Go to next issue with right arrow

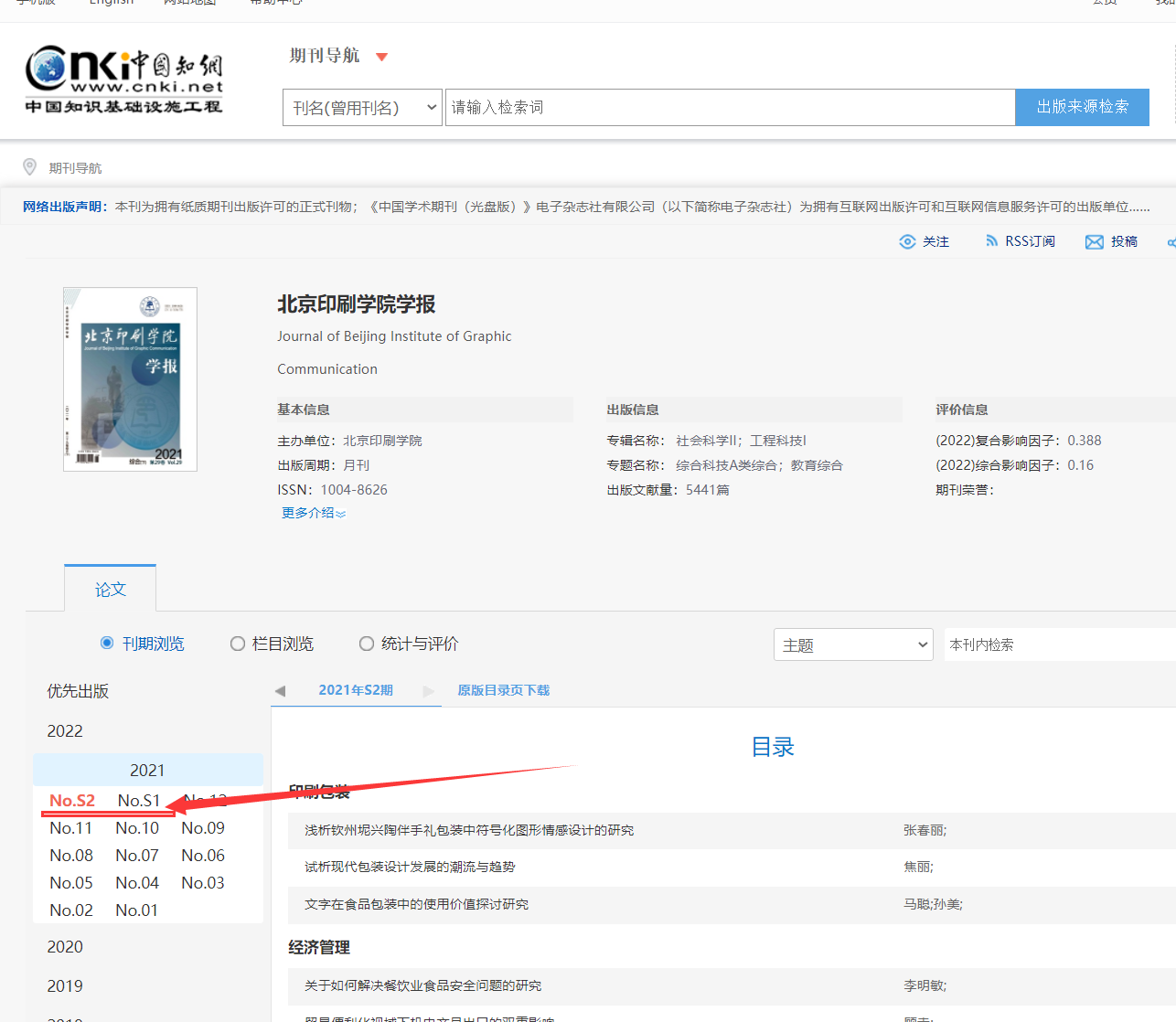[x=428, y=691]
